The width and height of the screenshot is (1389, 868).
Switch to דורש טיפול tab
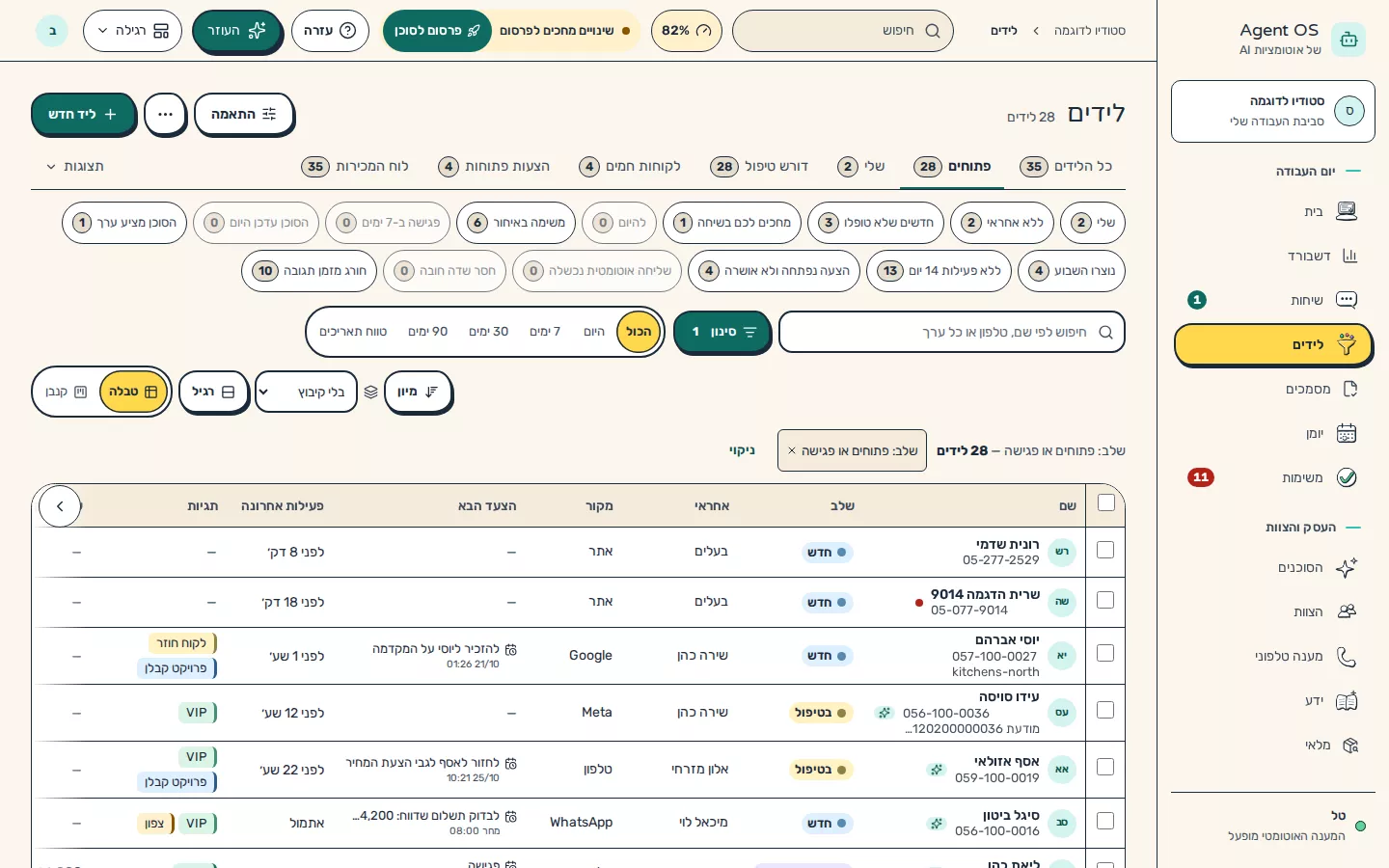[759, 166]
